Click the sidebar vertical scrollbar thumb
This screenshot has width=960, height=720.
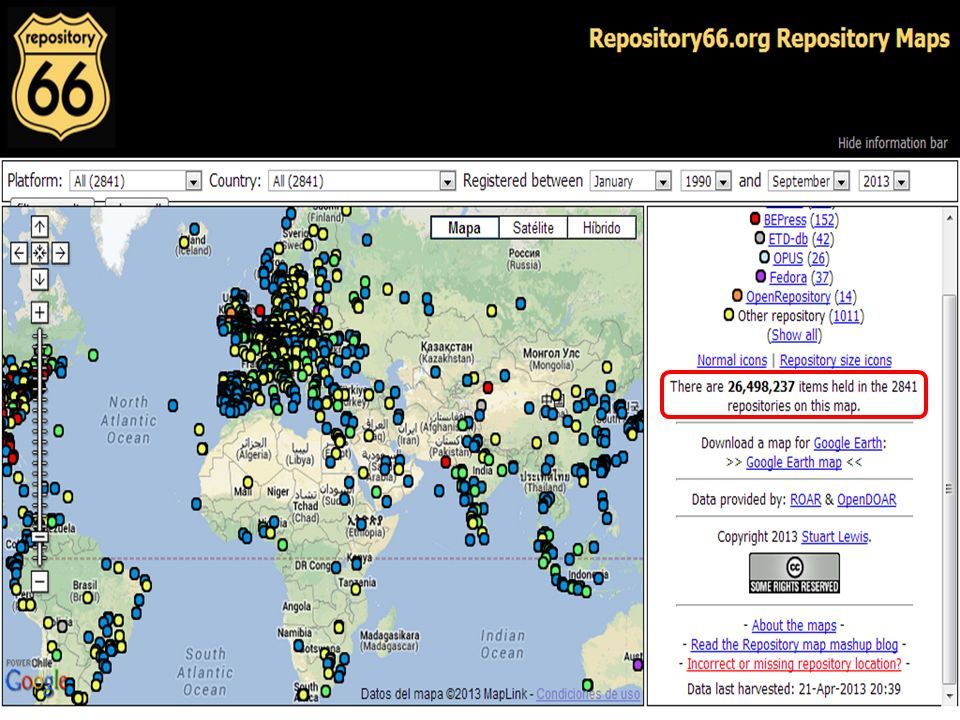(x=950, y=489)
